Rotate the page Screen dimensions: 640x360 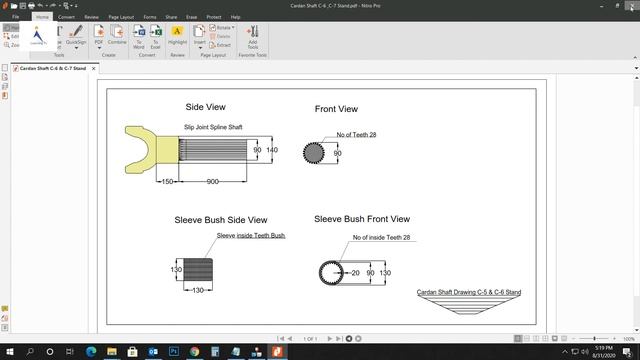tap(220, 27)
